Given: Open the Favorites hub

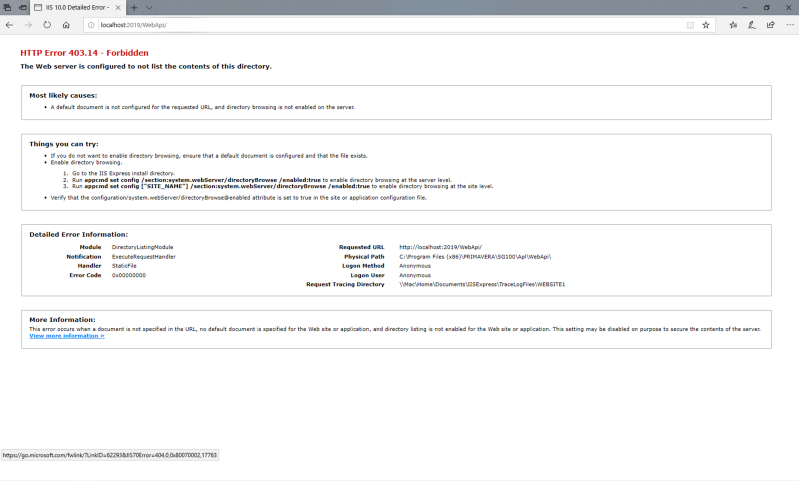Looking at the screenshot, I should (x=733, y=25).
